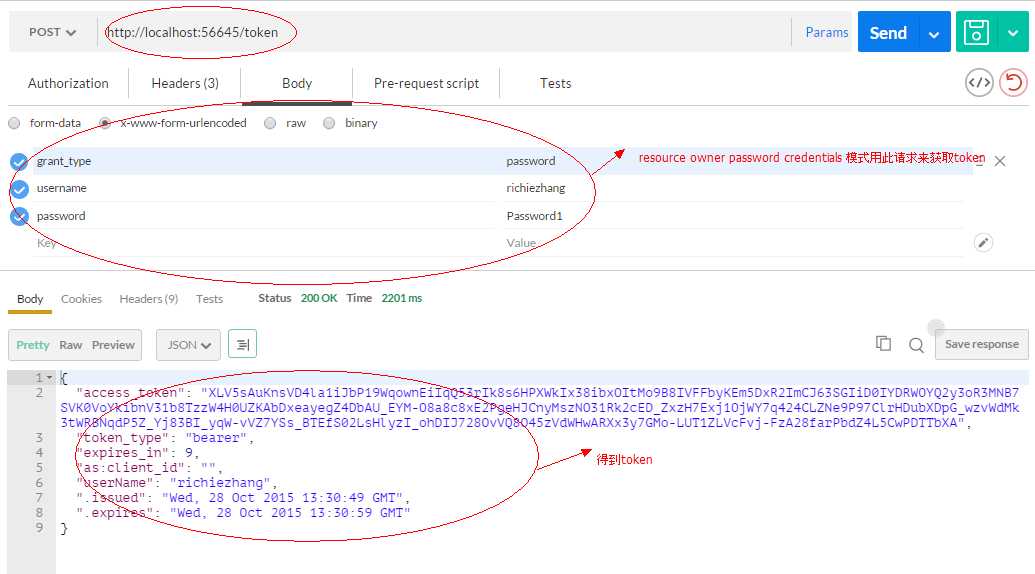Expand the save options dropdown arrow
Viewport: 1035px width, 574px height.
(x=1013, y=32)
